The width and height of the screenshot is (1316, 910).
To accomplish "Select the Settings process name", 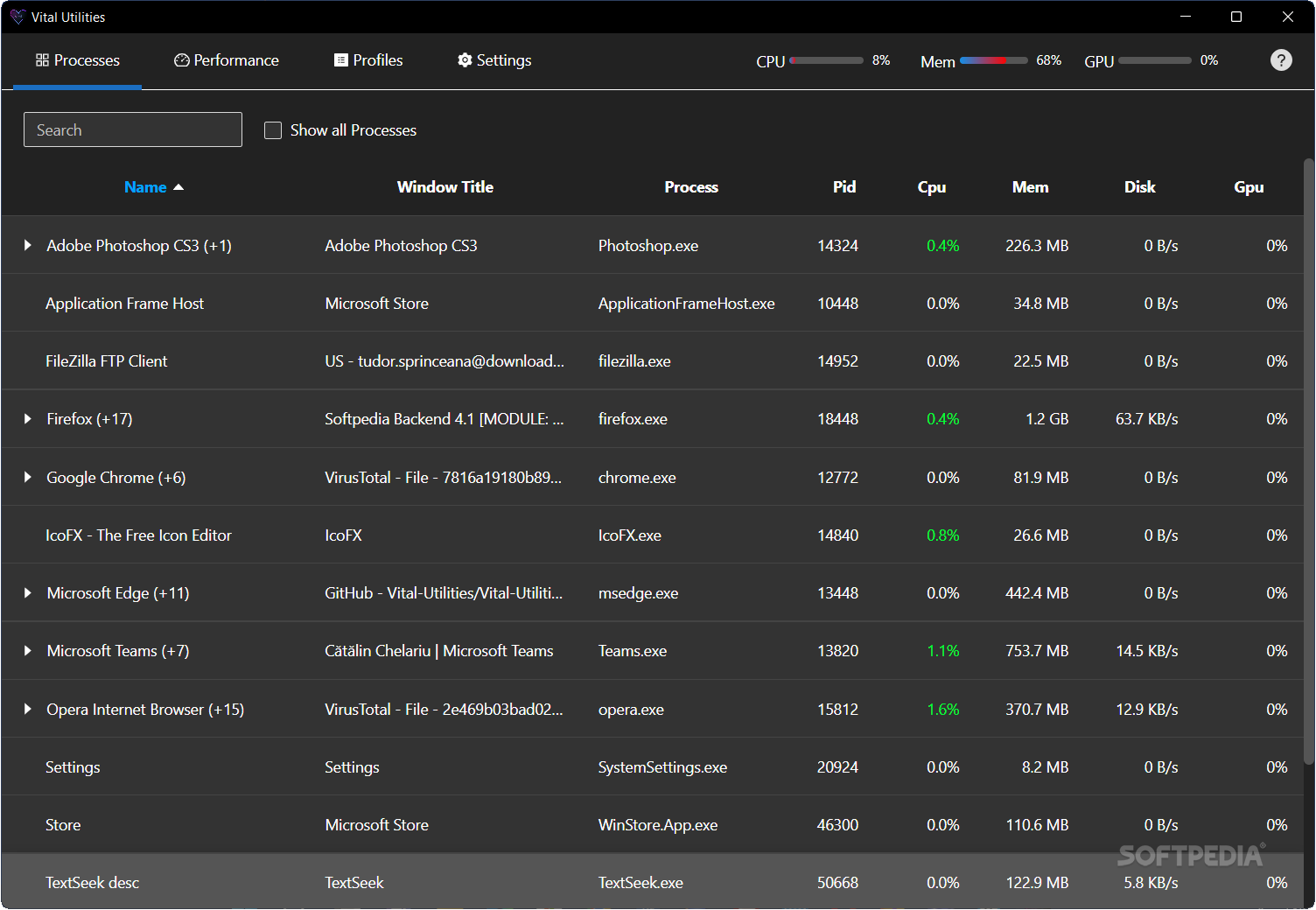I will (x=73, y=767).
